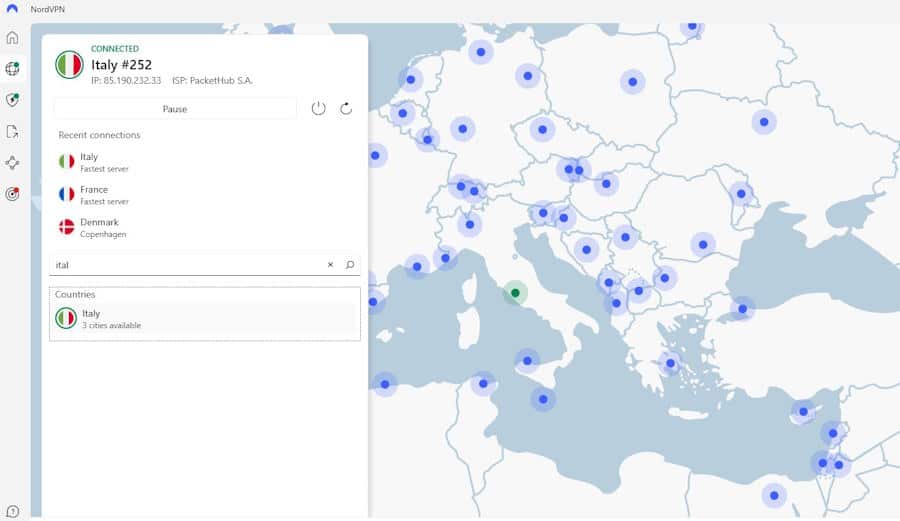Click the 'Italy #252' server name
Viewport: 900px width, 521px height.
point(121,64)
